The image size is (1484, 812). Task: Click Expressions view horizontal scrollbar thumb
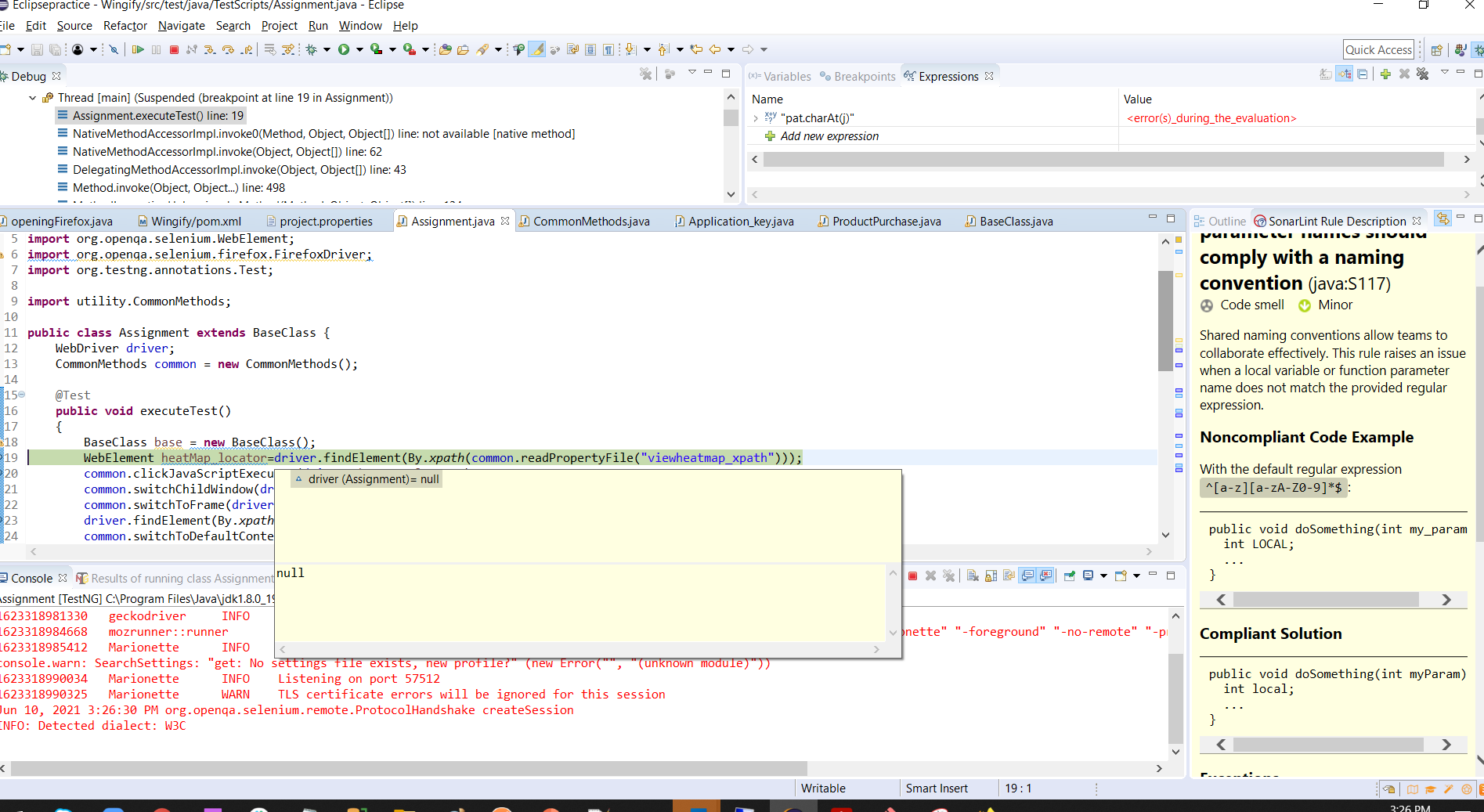[x=1103, y=160]
